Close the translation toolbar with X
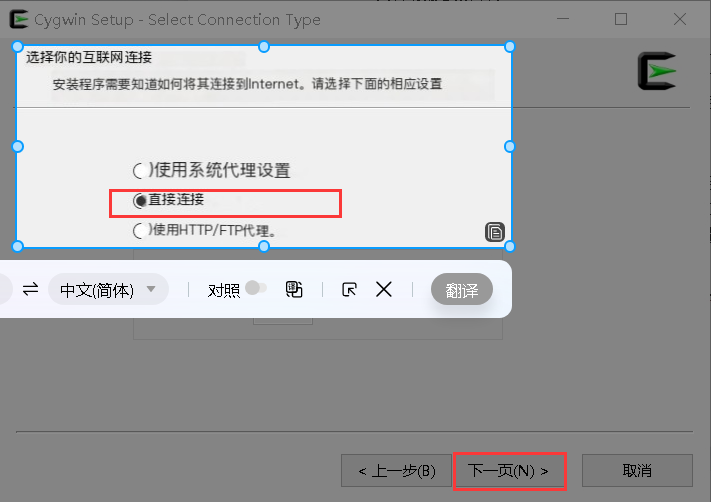This screenshot has width=711, height=502. coord(384,289)
